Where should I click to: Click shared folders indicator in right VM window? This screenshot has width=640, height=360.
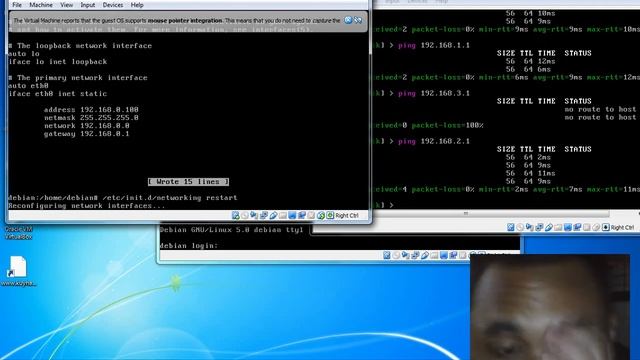pos(558,227)
